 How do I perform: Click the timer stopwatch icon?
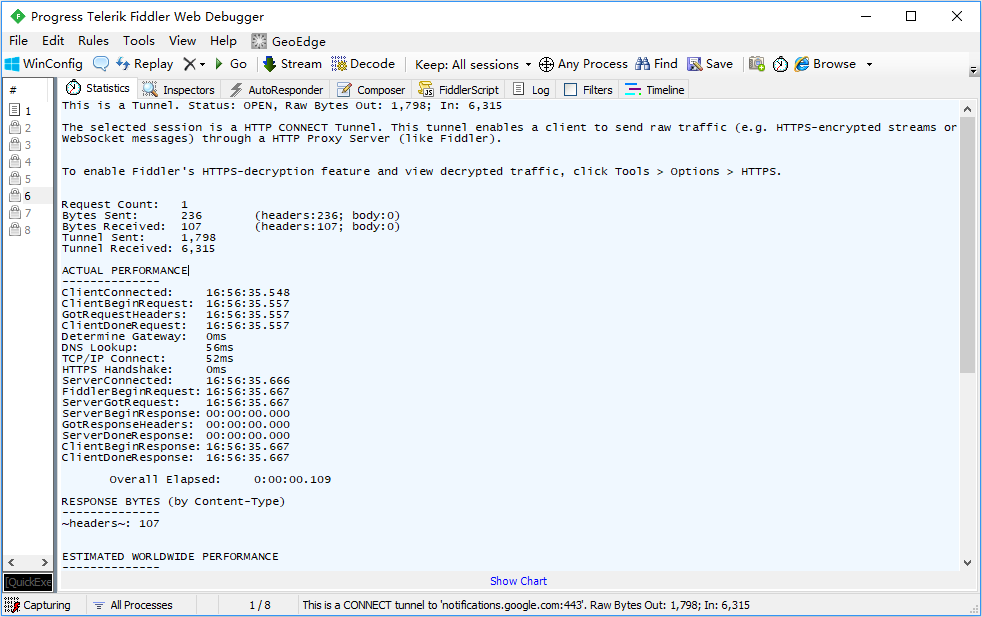(x=780, y=64)
